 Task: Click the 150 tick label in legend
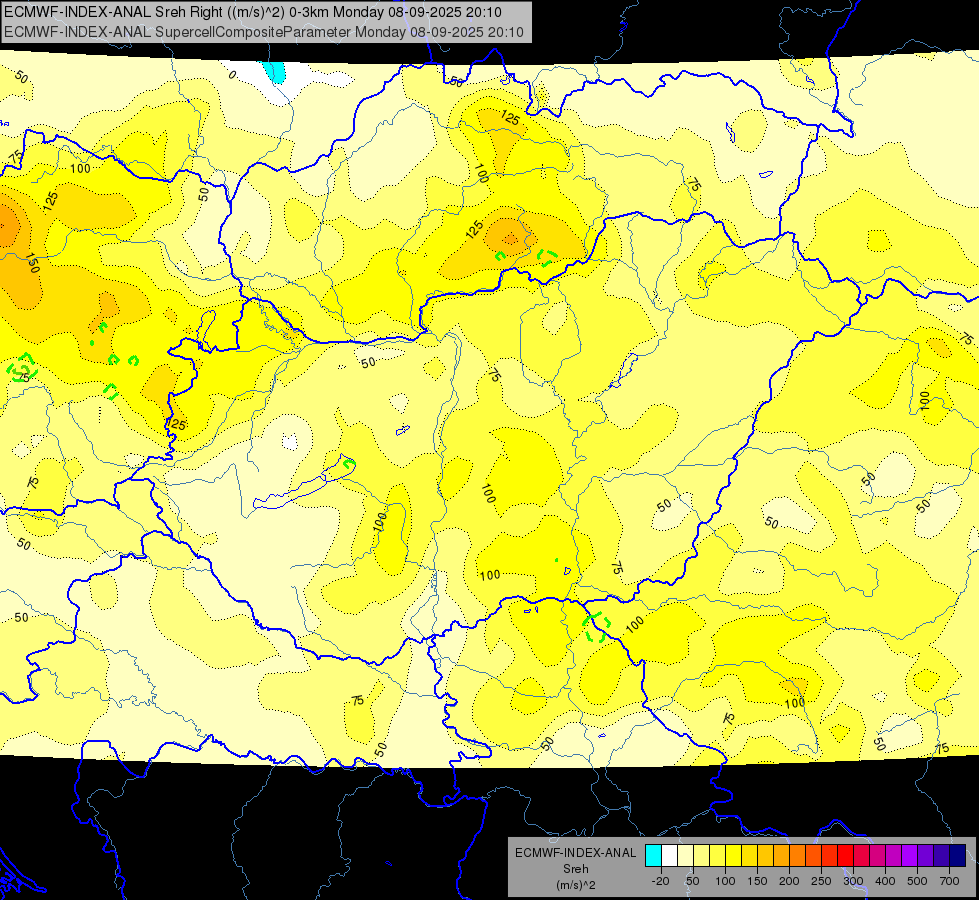[x=757, y=881]
